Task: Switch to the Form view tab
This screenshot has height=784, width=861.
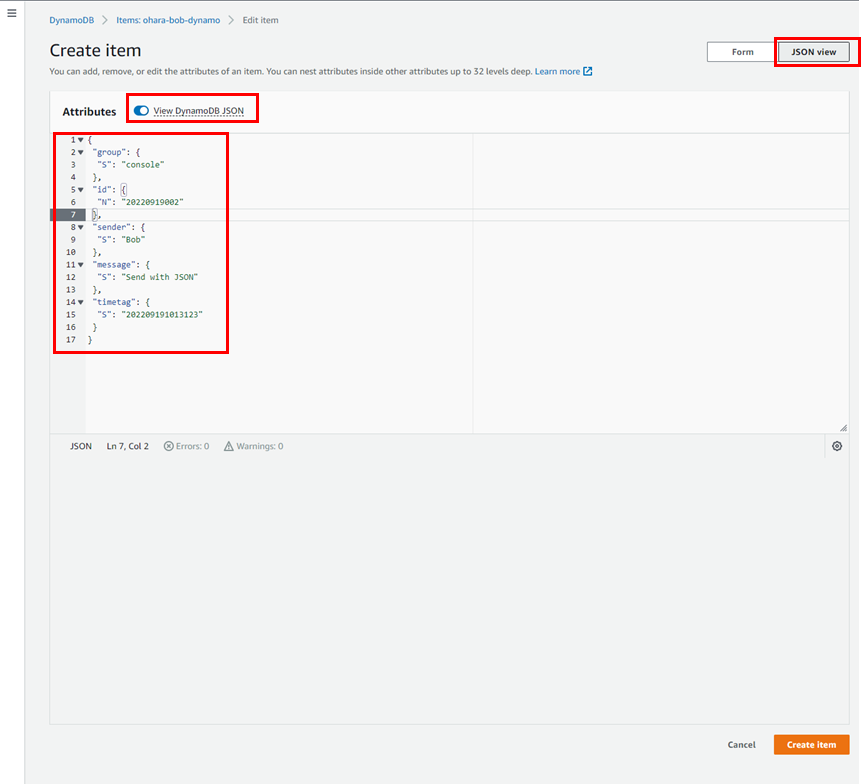Action: coord(742,52)
